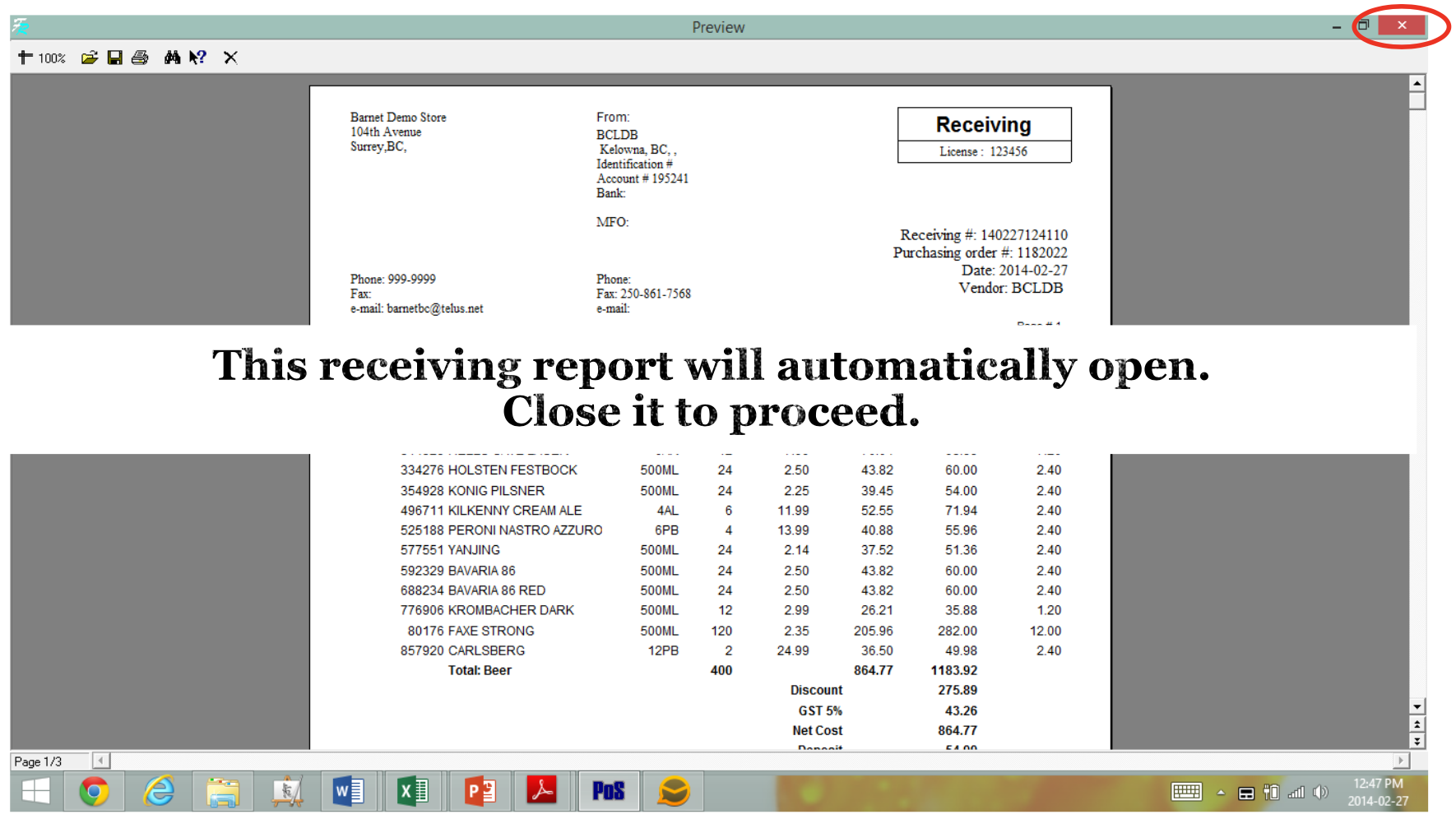Click the Preview window system menu icon
Viewport: 1456px width, 819px height.
(21, 26)
